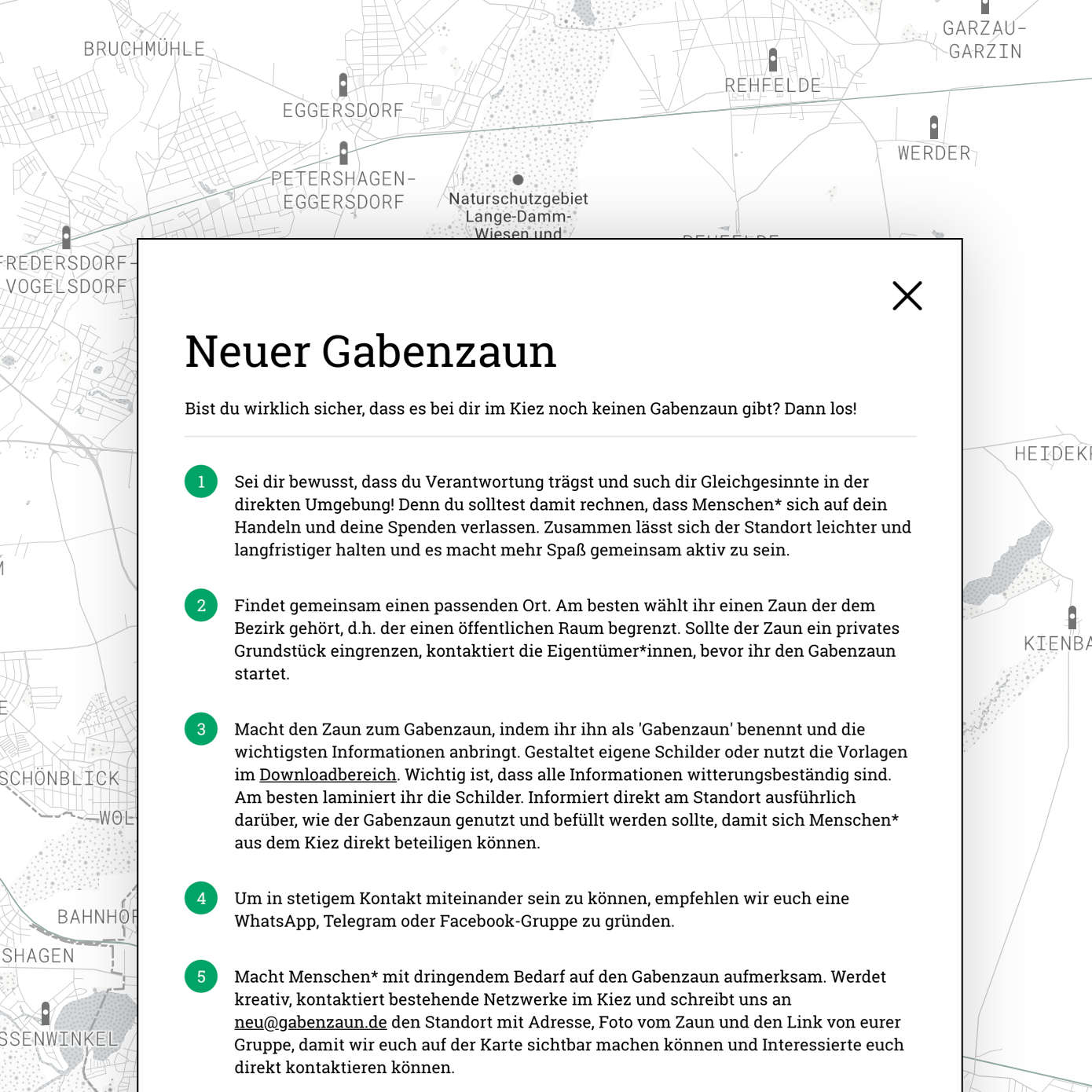Click the 'SCHÖNBLICK' map label
This screenshot has height=1092, width=1092.
[60, 779]
